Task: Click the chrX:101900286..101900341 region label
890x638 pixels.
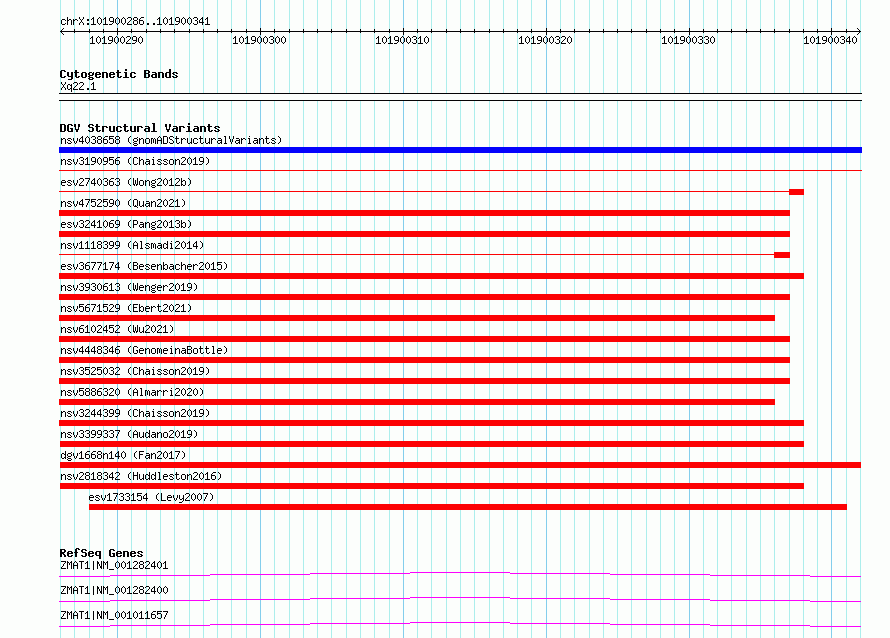Action: coord(135,21)
